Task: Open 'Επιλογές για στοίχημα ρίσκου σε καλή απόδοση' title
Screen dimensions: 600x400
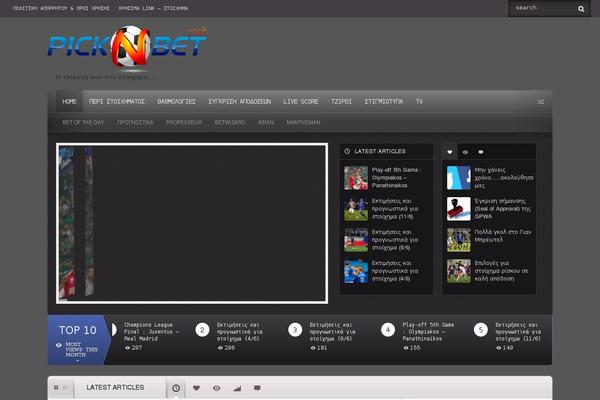Action: (501, 271)
